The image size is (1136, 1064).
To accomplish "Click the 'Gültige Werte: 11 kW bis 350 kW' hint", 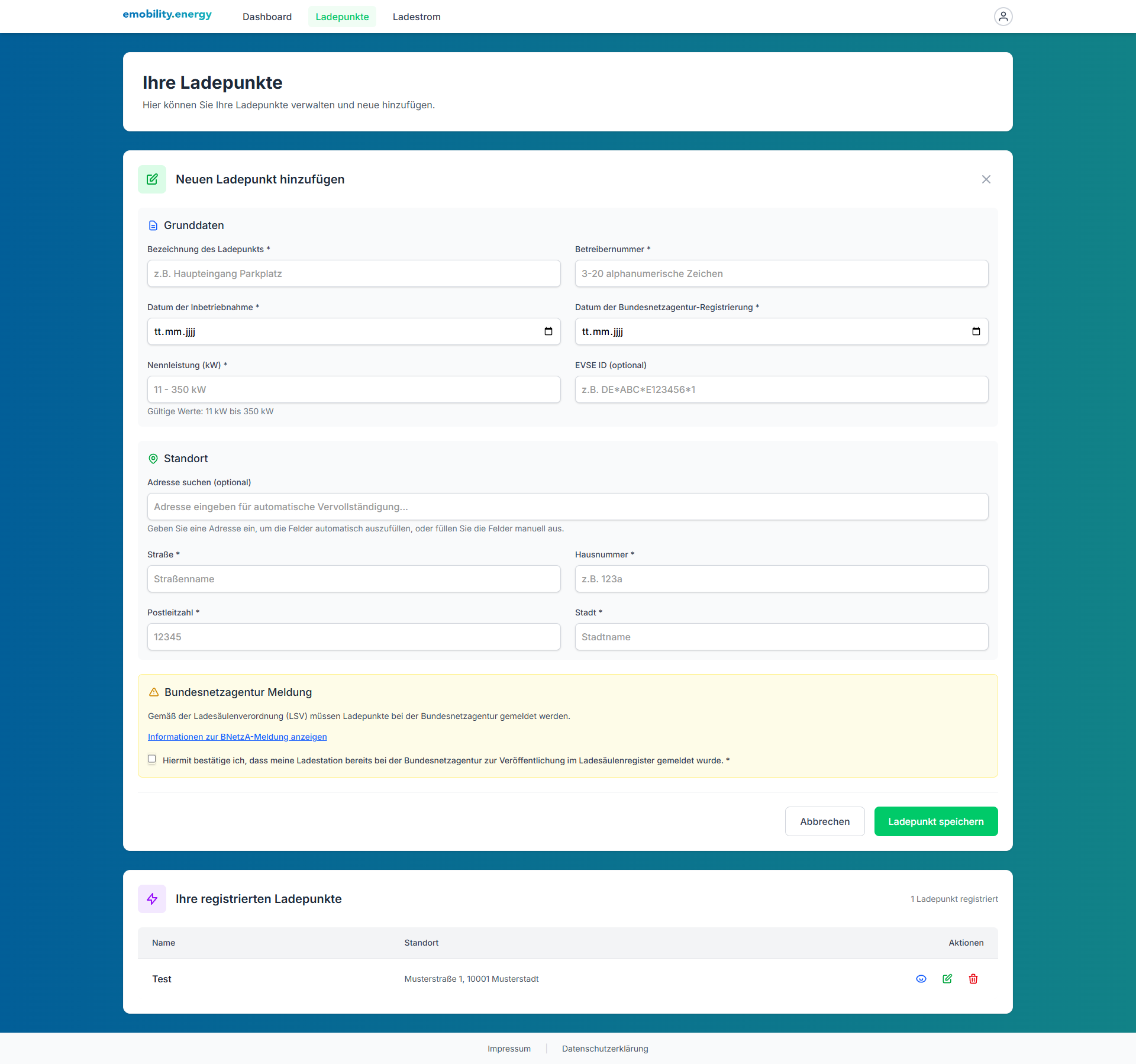I will tap(211, 411).
